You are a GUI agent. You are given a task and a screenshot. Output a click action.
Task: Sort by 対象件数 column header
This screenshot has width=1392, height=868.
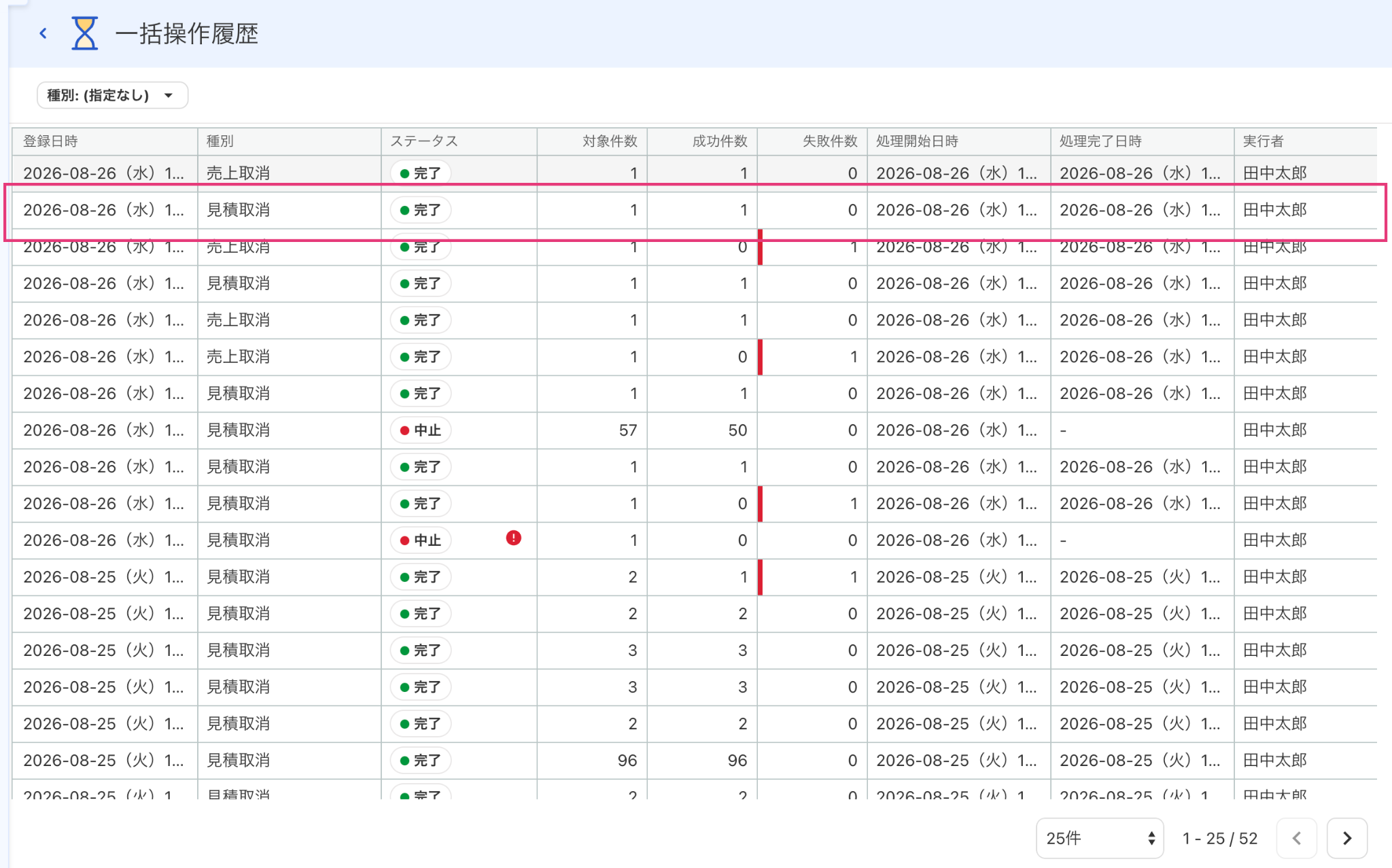pos(592,141)
